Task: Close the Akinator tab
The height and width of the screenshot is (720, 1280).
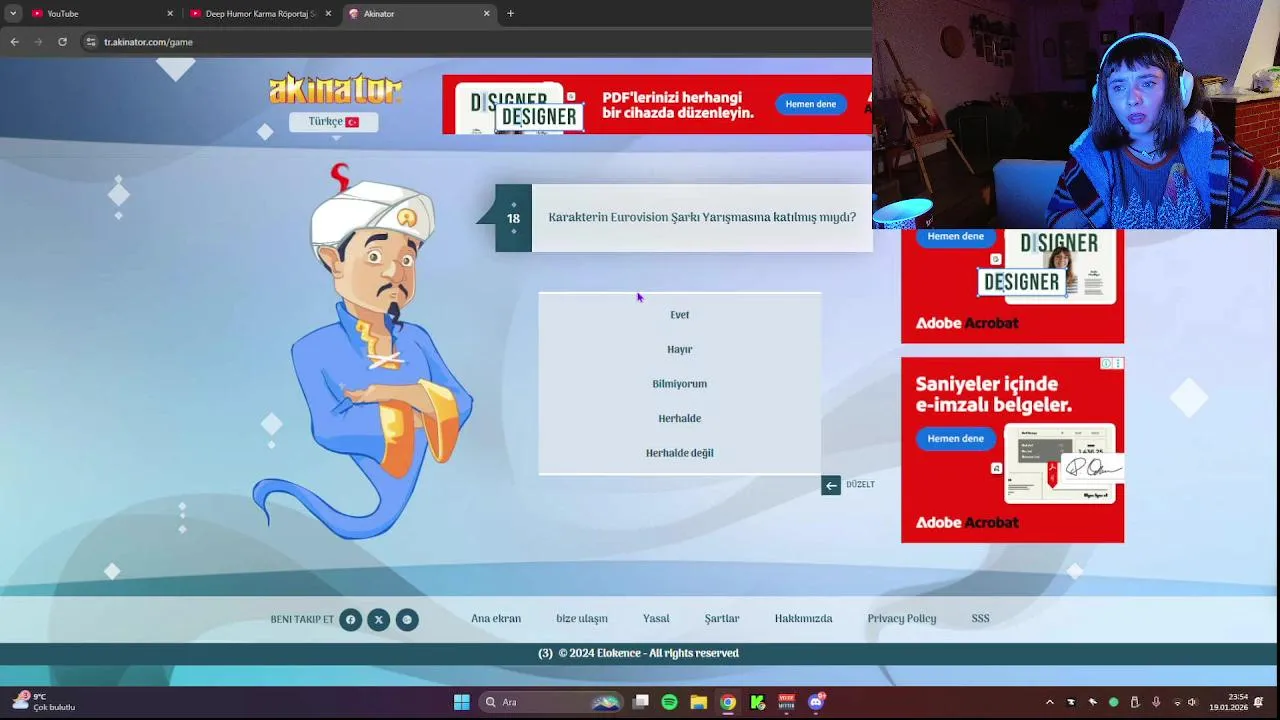Action: pyautogui.click(x=487, y=14)
